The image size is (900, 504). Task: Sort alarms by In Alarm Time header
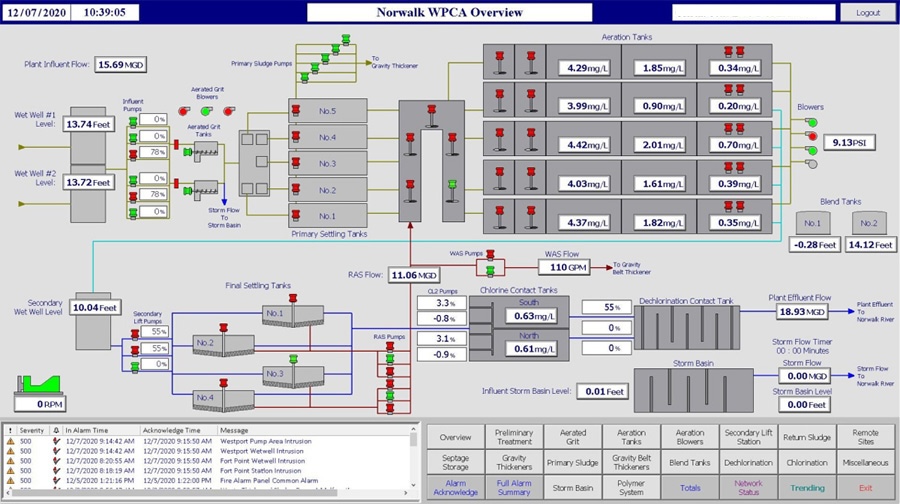pos(101,430)
